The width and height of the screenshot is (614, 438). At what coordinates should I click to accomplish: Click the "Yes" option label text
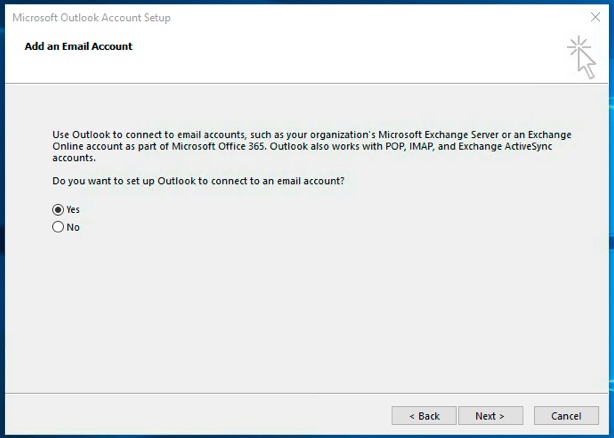pyautogui.click(x=73, y=210)
